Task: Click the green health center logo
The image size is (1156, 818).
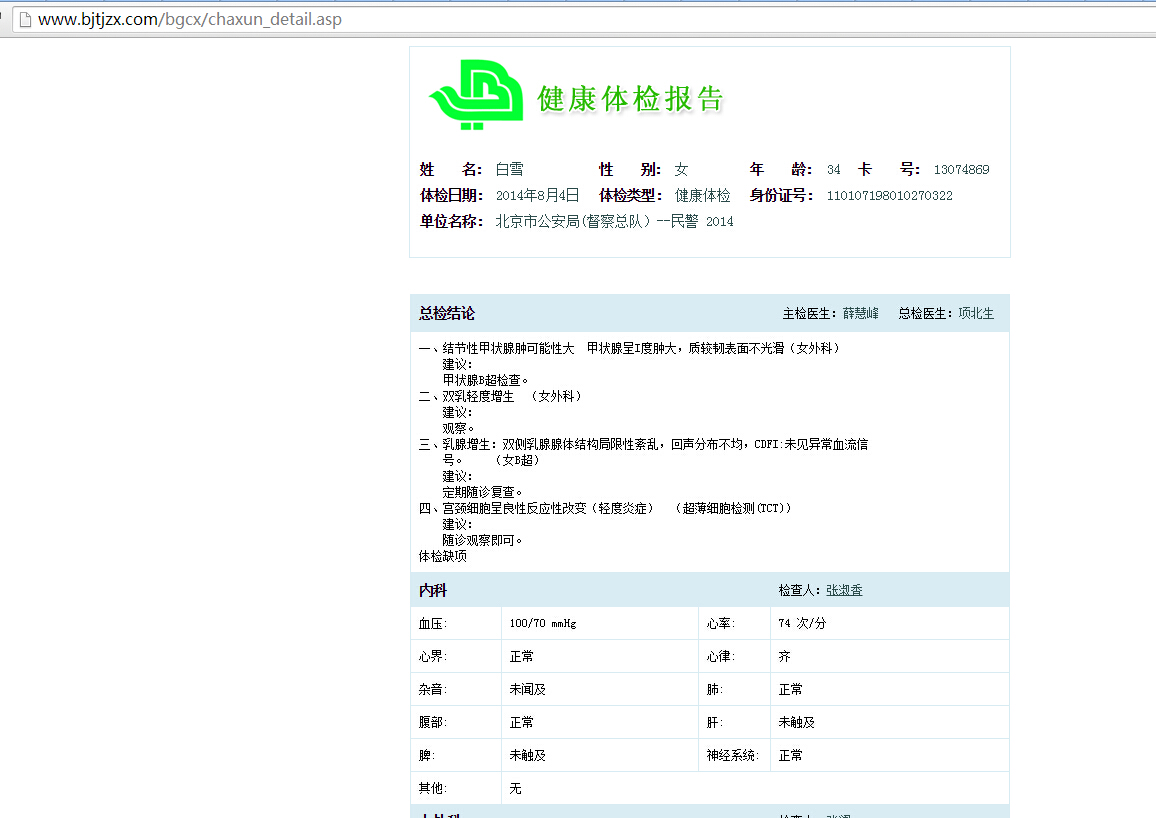Action: (476, 95)
